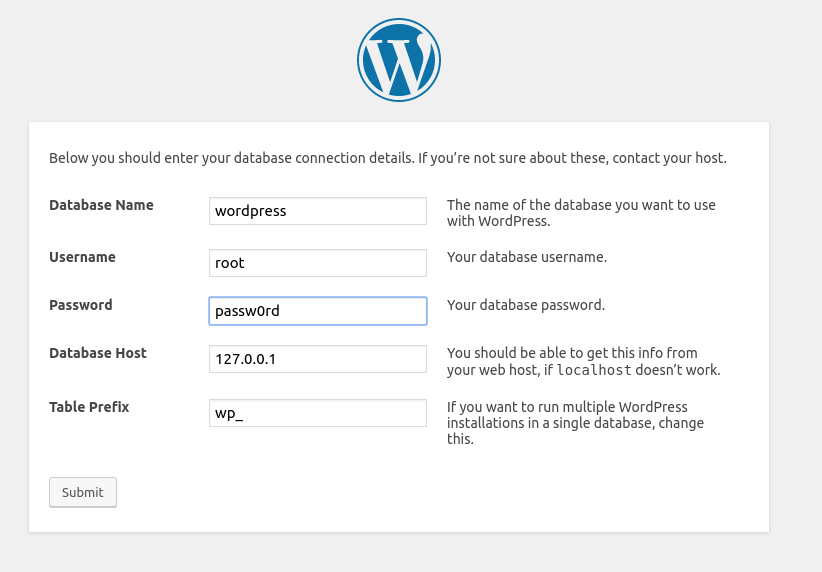This screenshot has height=572, width=822.
Task: Click the "Database Name" field label
Action: click(x=101, y=205)
